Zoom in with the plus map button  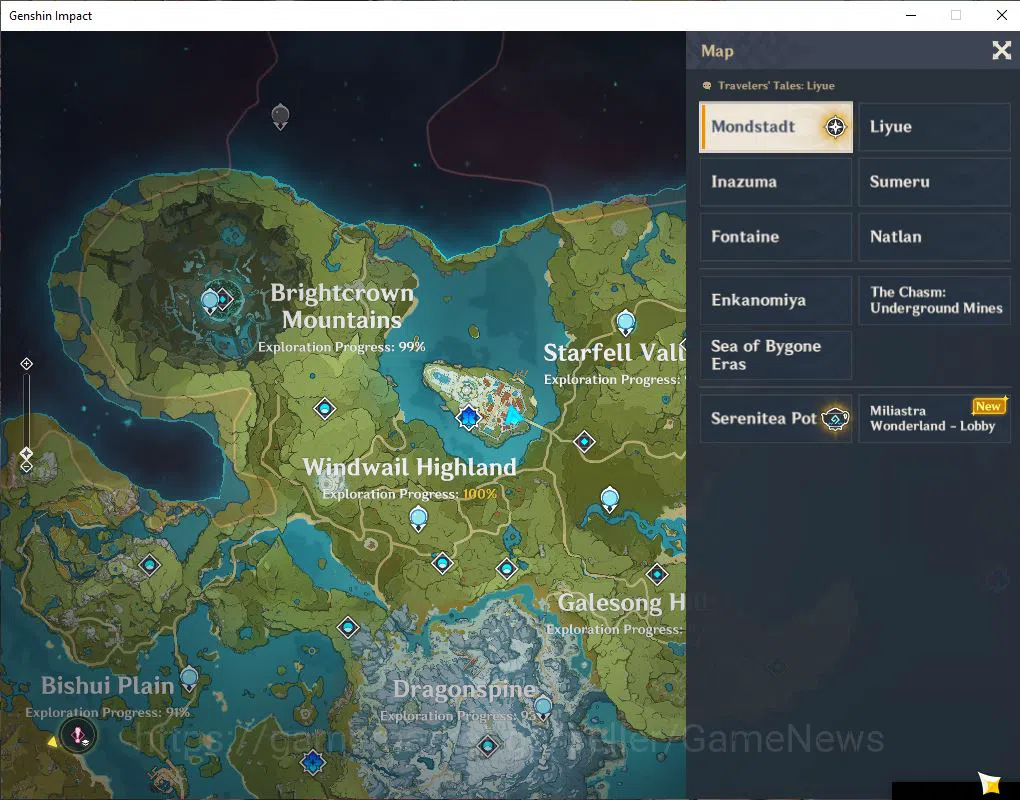pos(27,364)
